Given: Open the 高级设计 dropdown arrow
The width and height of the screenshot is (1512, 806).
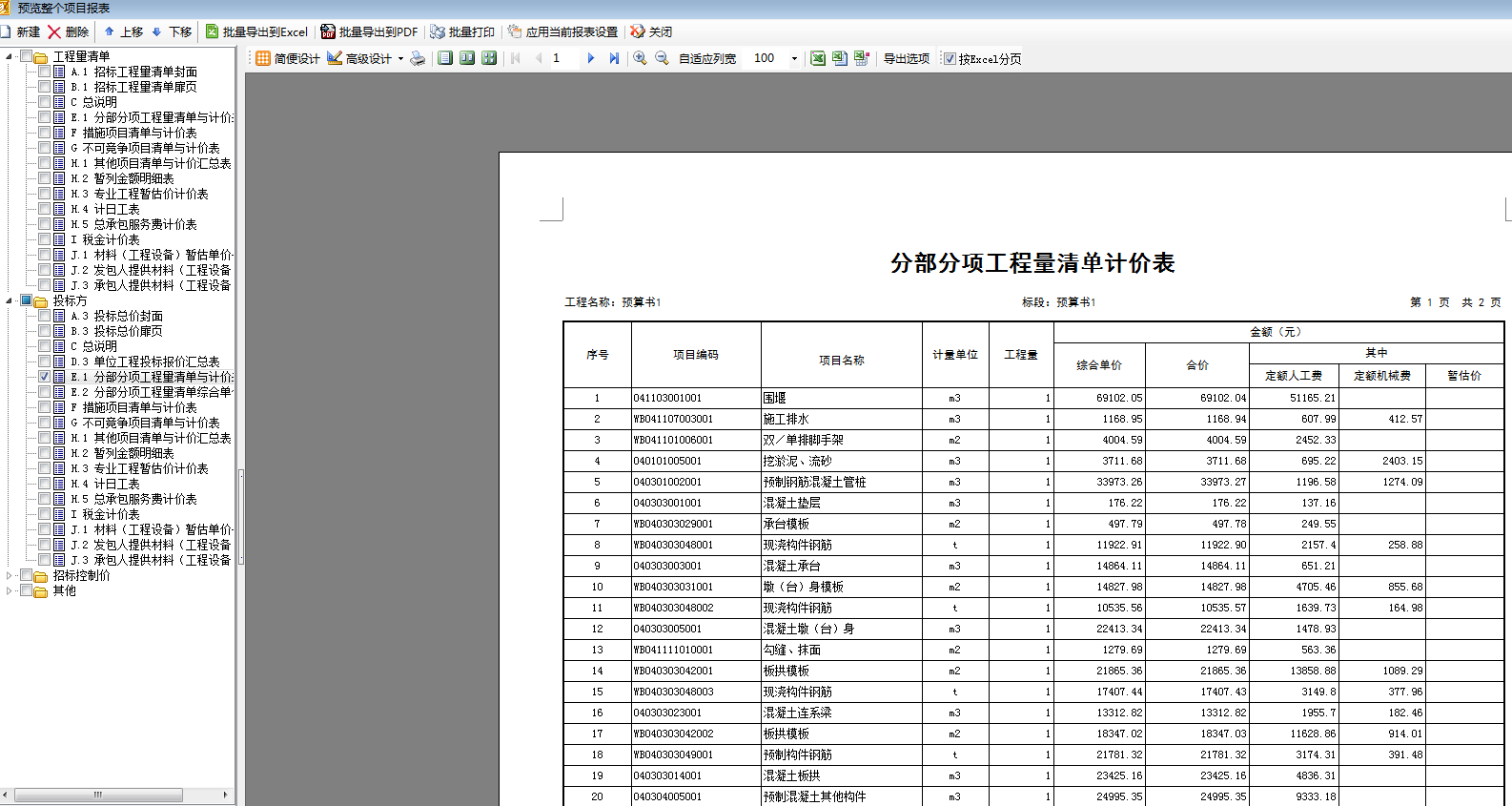Looking at the screenshot, I should click(400, 58).
